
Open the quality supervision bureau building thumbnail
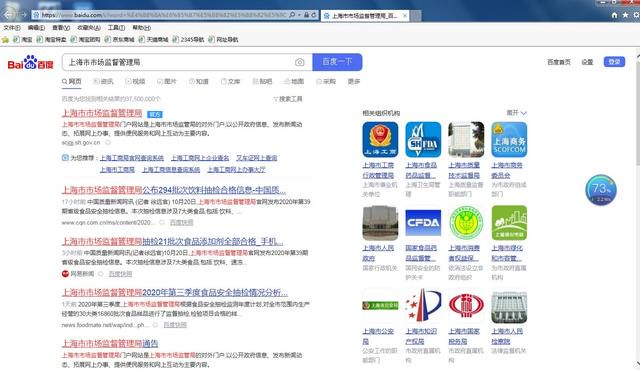(x=466, y=140)
